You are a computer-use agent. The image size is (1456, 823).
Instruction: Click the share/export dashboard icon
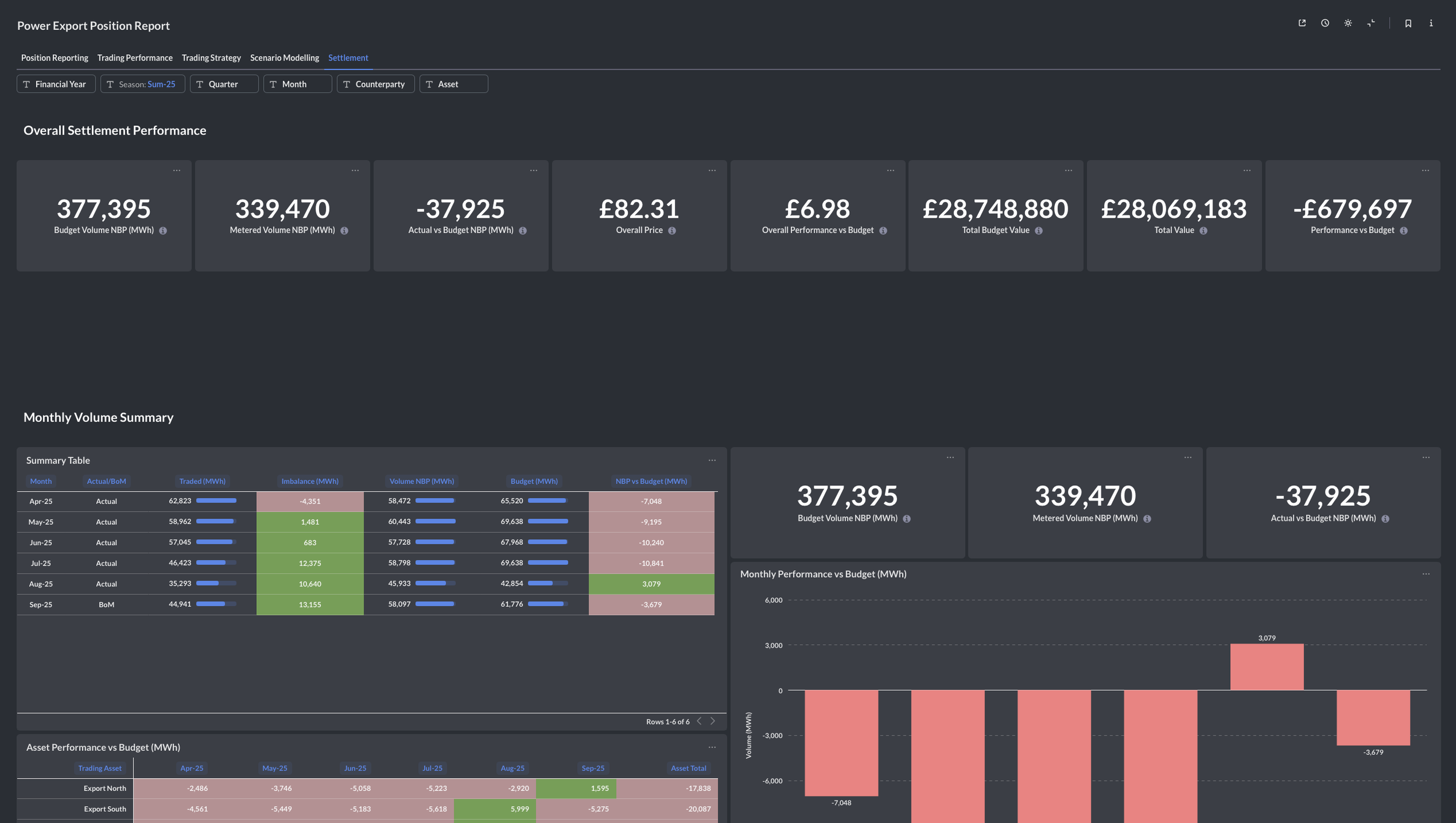click(x=1302, y=23)
